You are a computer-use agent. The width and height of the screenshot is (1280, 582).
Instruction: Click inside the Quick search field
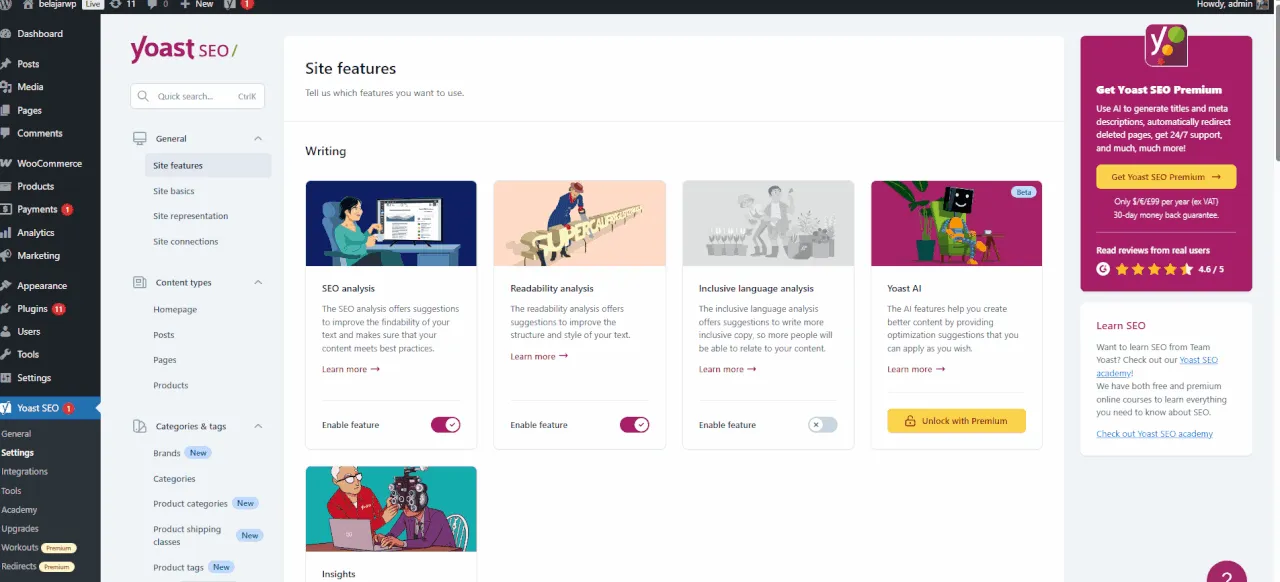point(195,95)
